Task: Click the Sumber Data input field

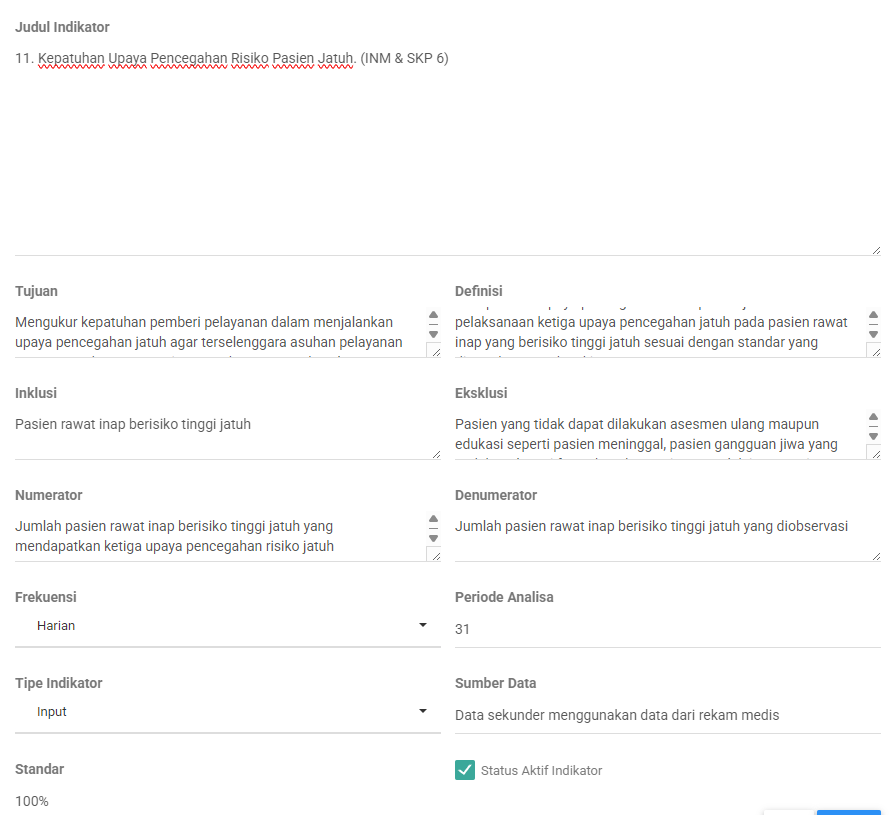Action: [667, 716]
